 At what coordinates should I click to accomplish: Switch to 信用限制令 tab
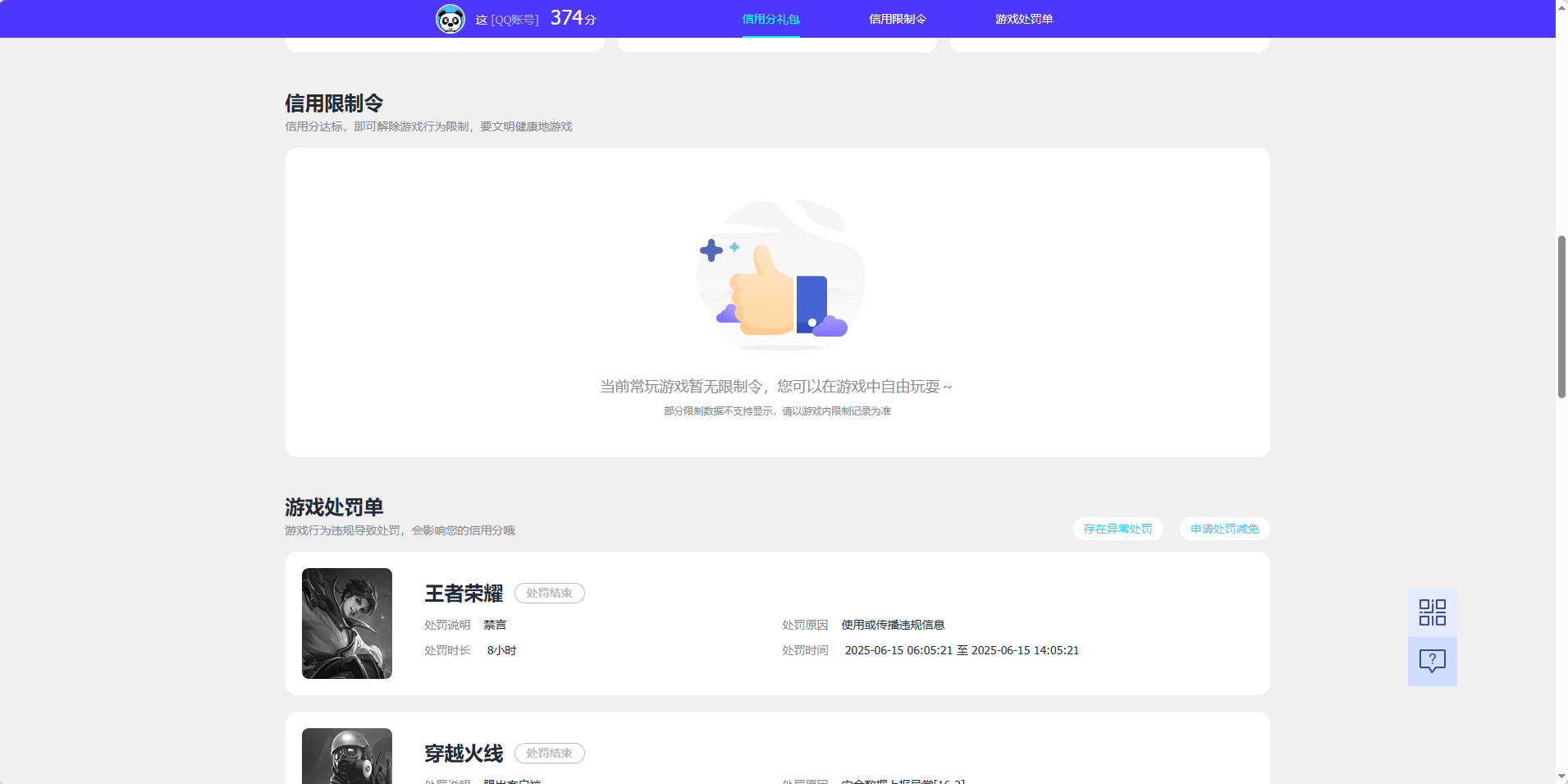pos(898,19)
